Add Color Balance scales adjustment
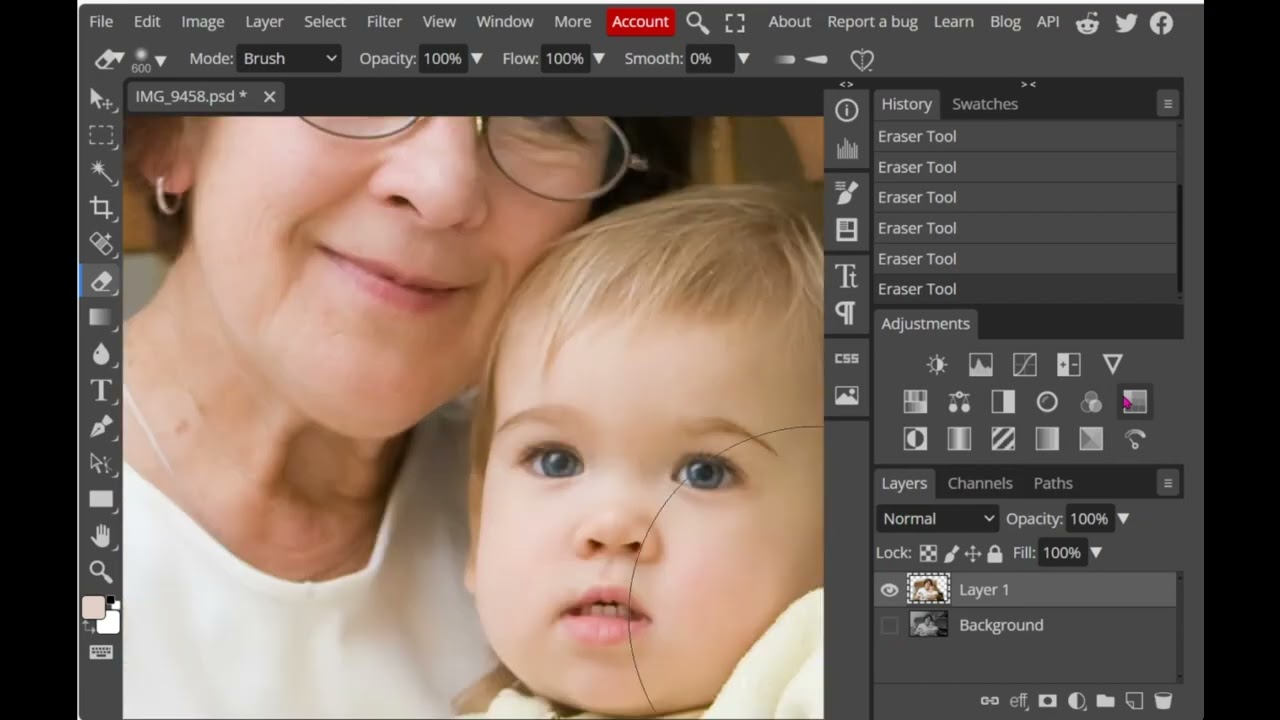1280x720 pixels. click(959, 402)
